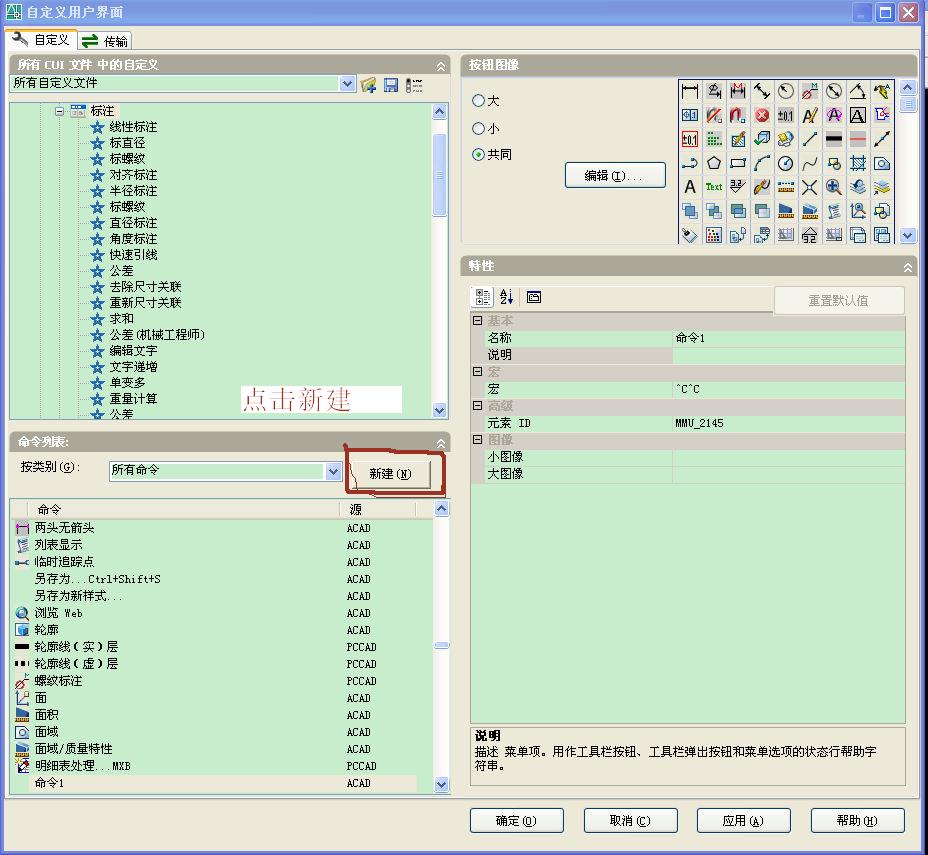
Task: Select the linear dimension button image
Action: click(x=689, y=91)
